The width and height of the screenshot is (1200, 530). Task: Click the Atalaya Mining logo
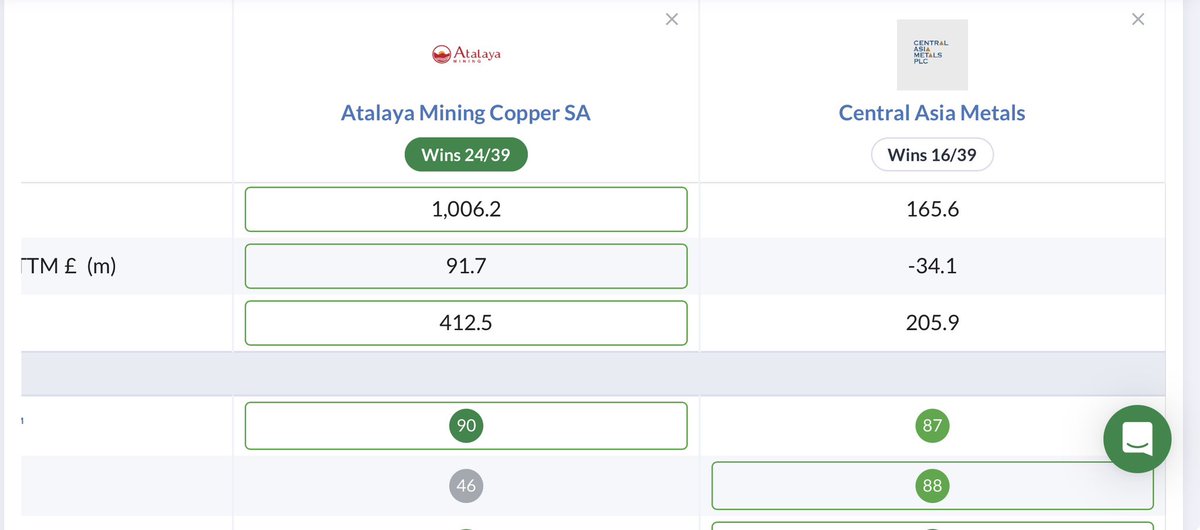pos(466,54)
